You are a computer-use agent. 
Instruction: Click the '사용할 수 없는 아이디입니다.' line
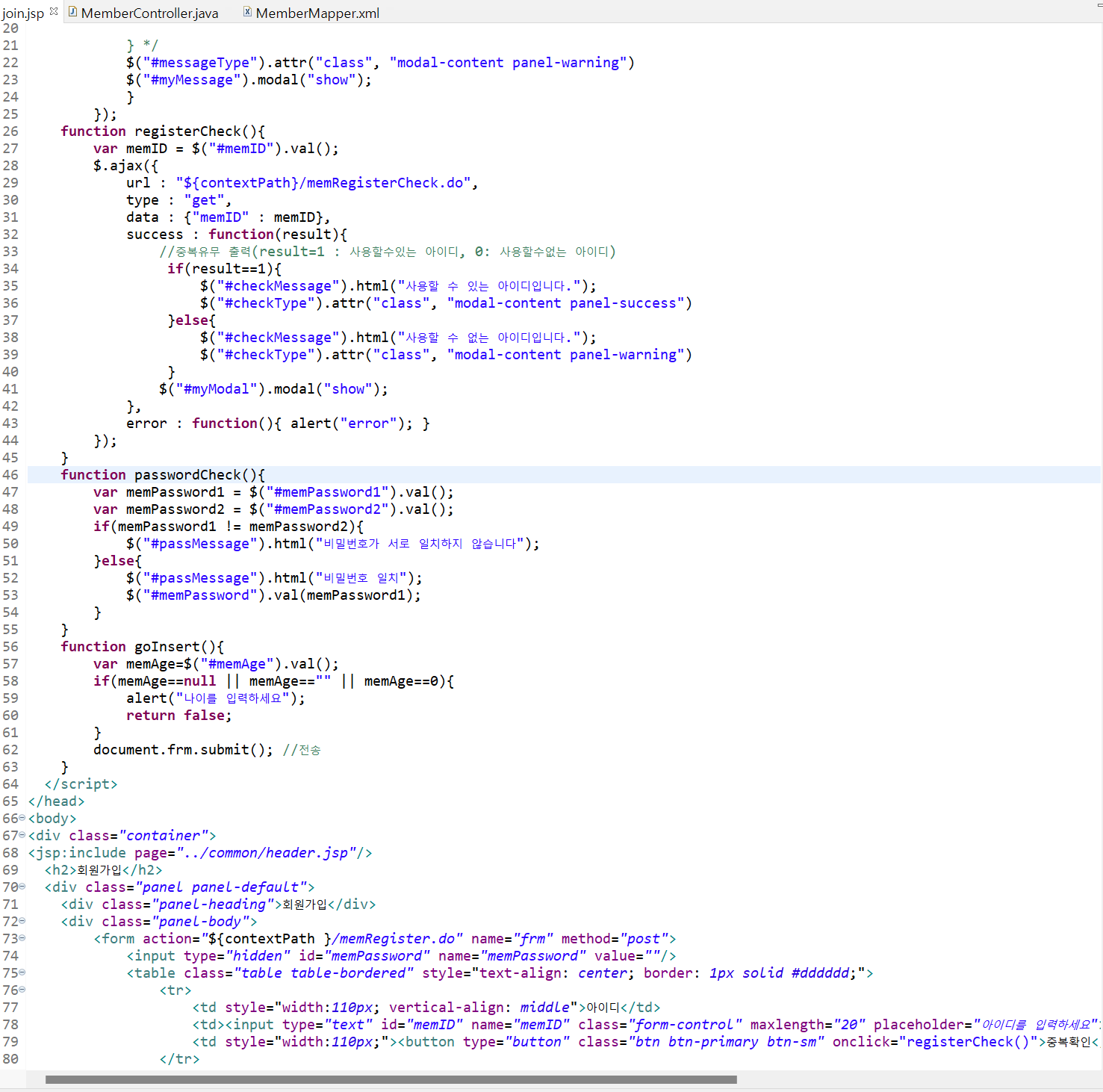tap(398, 338)
